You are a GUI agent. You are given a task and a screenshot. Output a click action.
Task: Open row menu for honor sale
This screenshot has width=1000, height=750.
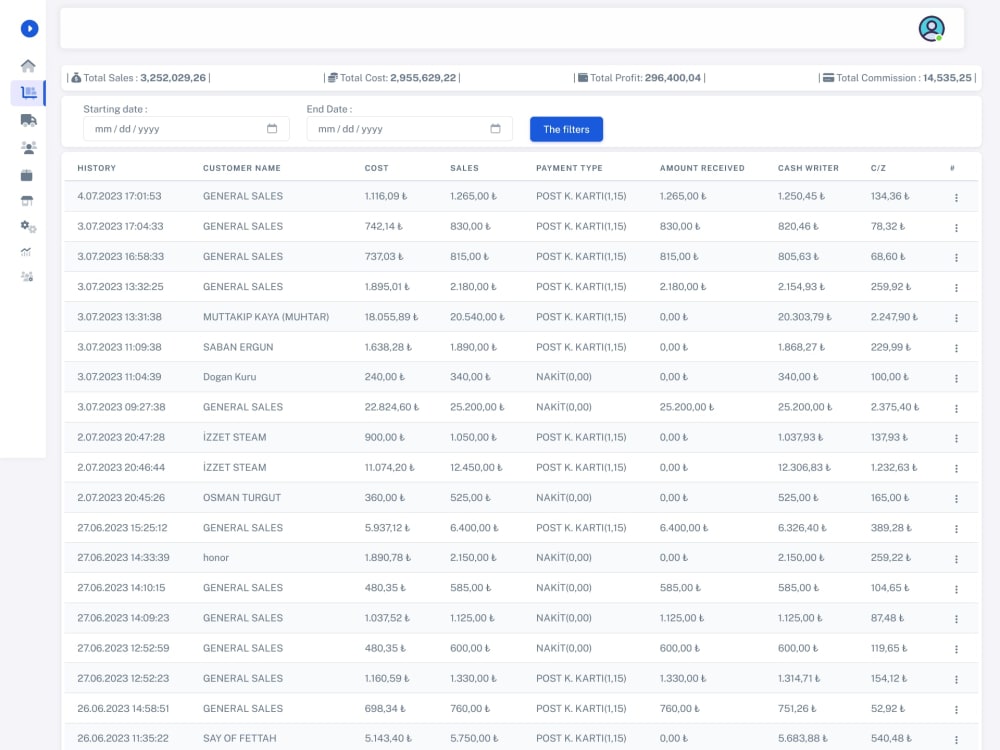[x=956, y=559]
